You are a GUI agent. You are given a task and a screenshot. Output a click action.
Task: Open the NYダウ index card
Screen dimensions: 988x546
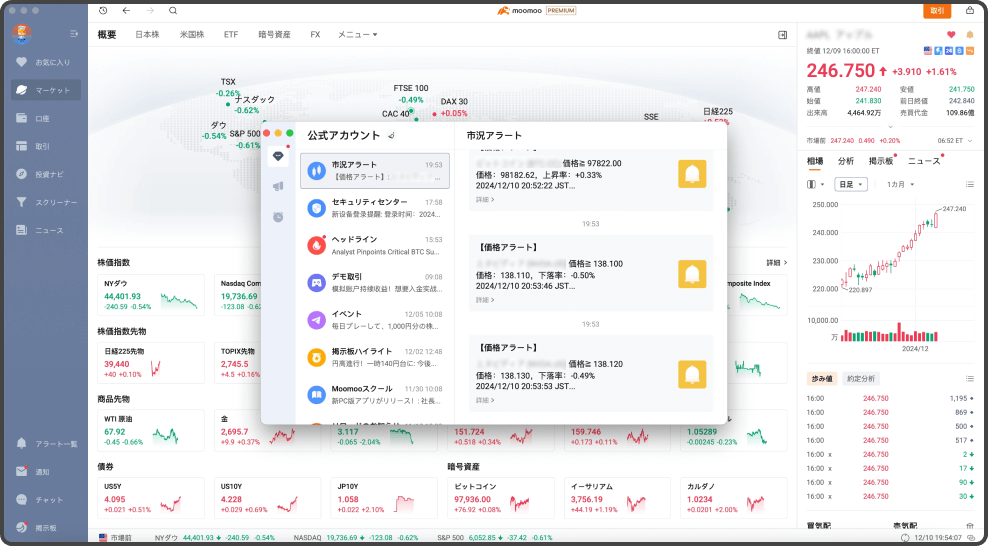point(151,295)
